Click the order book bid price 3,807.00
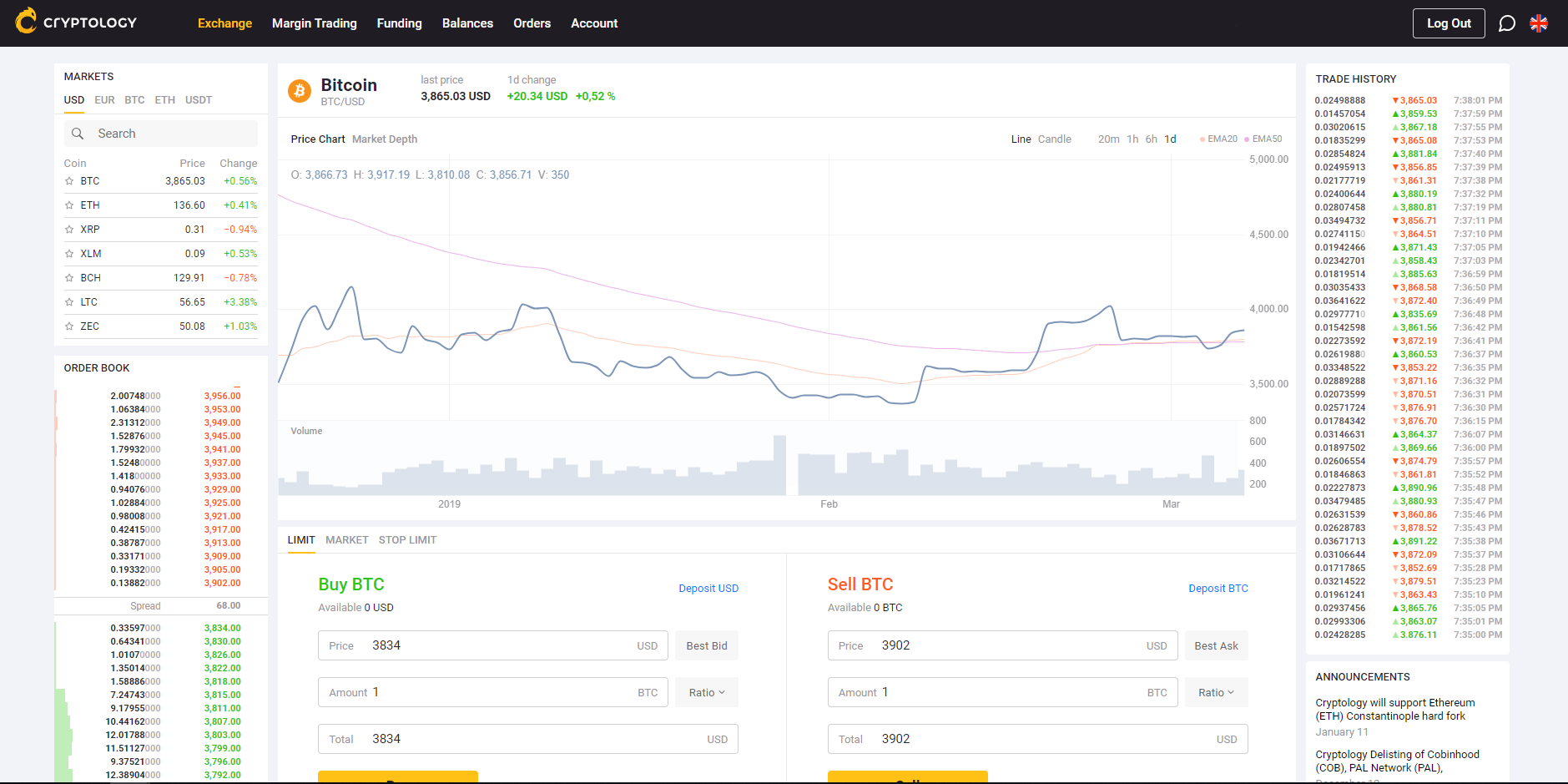Image resolution: width=1568 pixels, height=784 pixels. click(223, 722)
